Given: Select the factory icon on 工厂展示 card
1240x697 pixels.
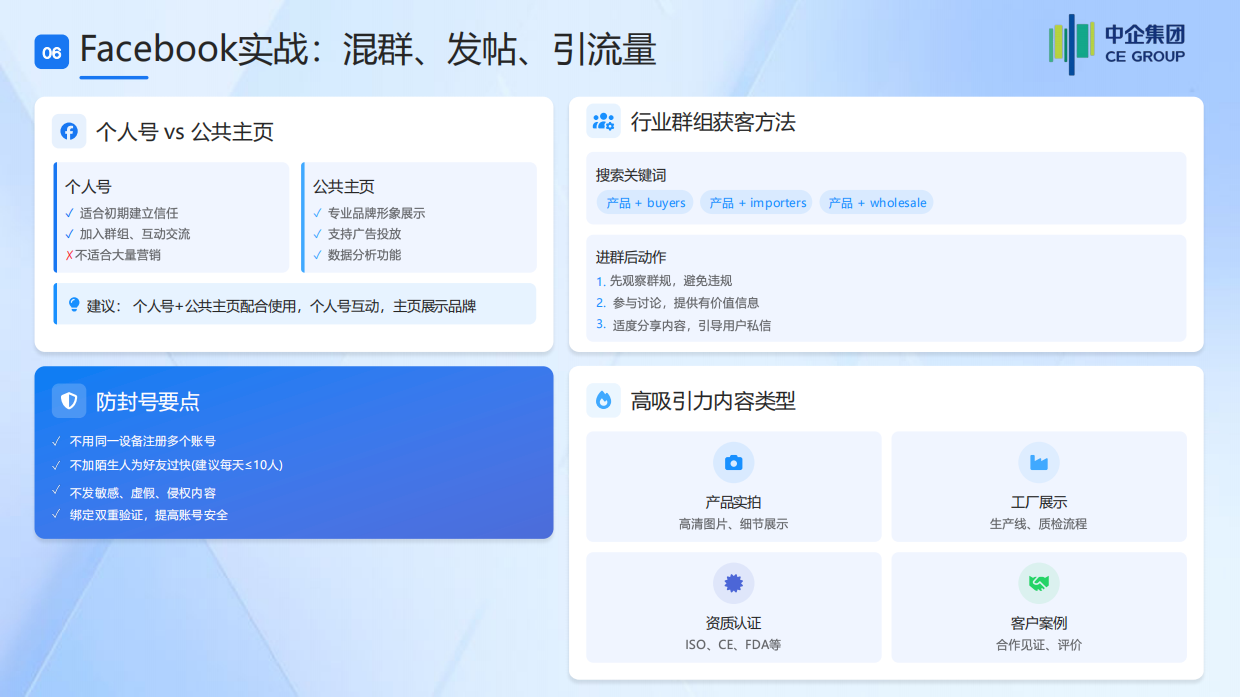Looking at the screenshot, I should click(x=1039, y=462).
